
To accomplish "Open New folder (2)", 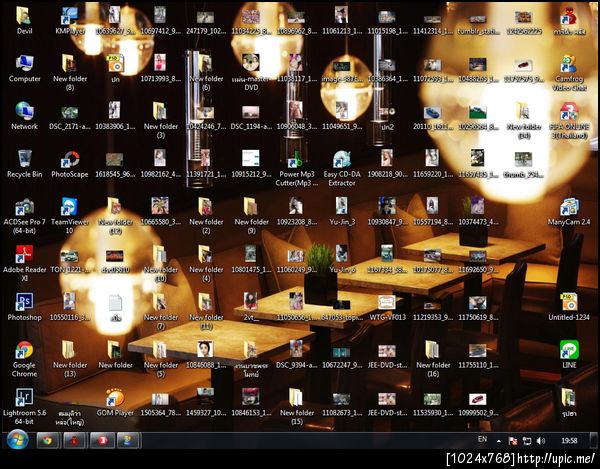I will [x=206, y=216].
